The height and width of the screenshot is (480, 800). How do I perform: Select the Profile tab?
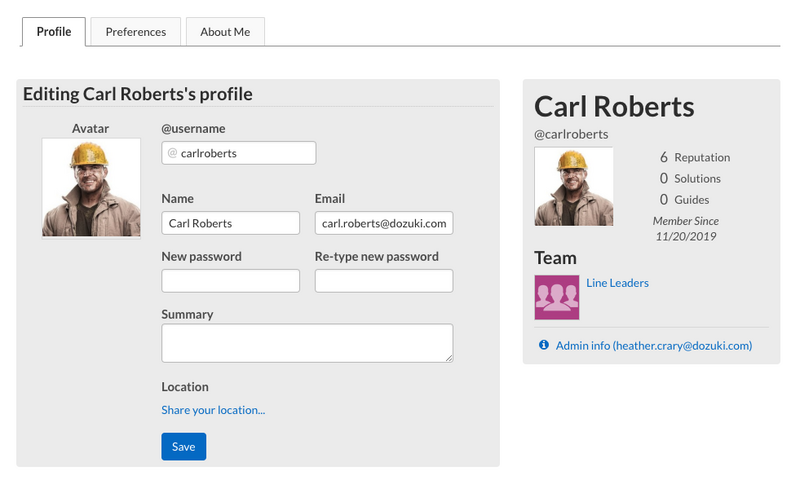click(x=53, y=32)
